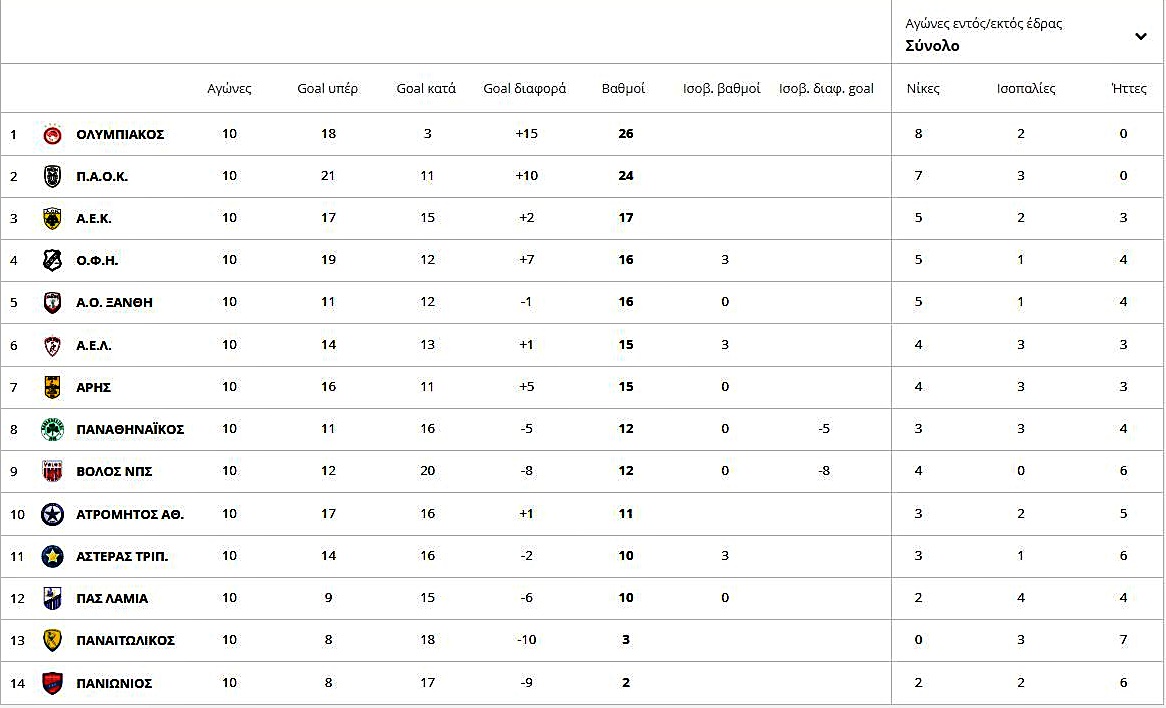
Task: Click the Aris yellow crest icon
Action: 53,387
